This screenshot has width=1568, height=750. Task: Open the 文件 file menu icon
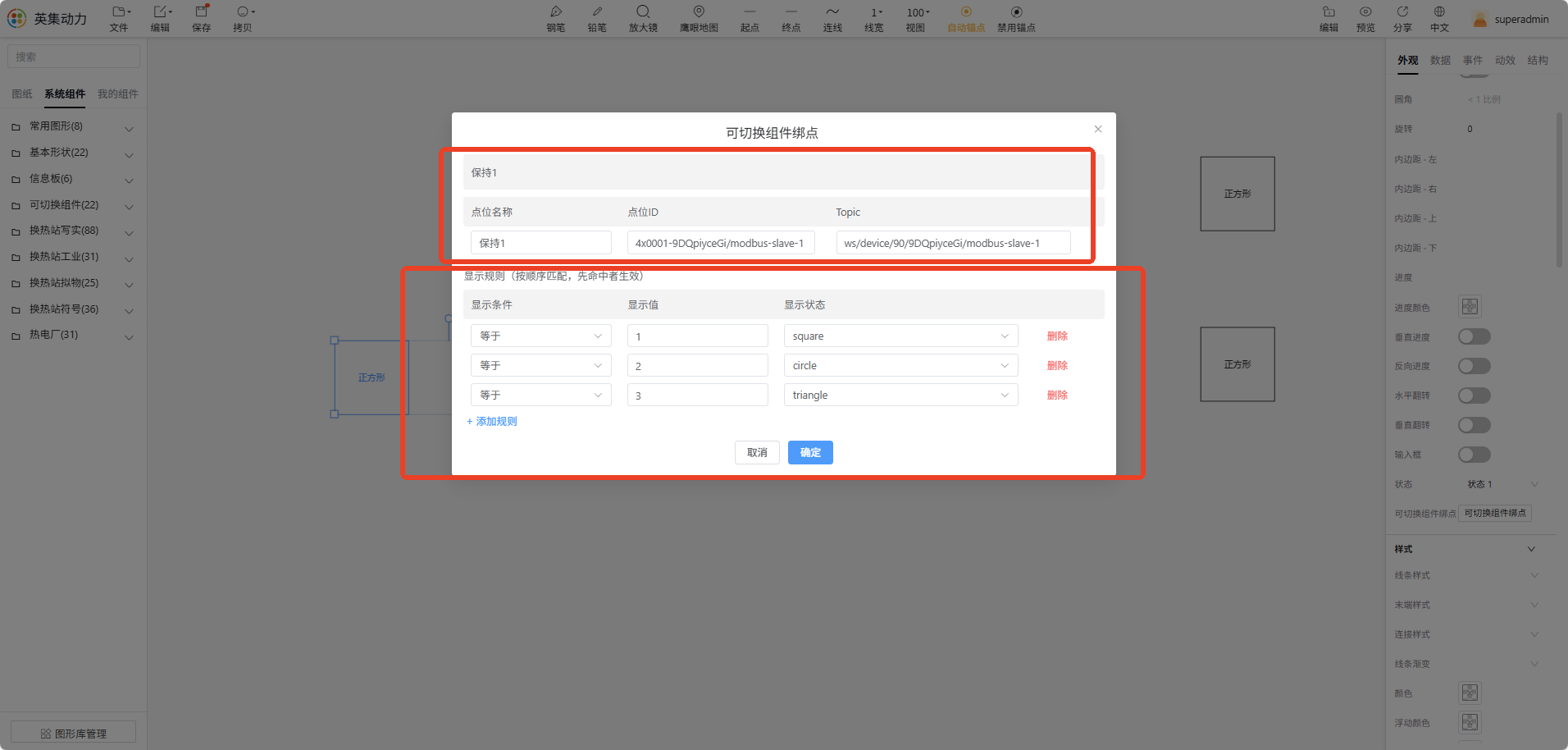pyautogui.click(x=121, y=12)
